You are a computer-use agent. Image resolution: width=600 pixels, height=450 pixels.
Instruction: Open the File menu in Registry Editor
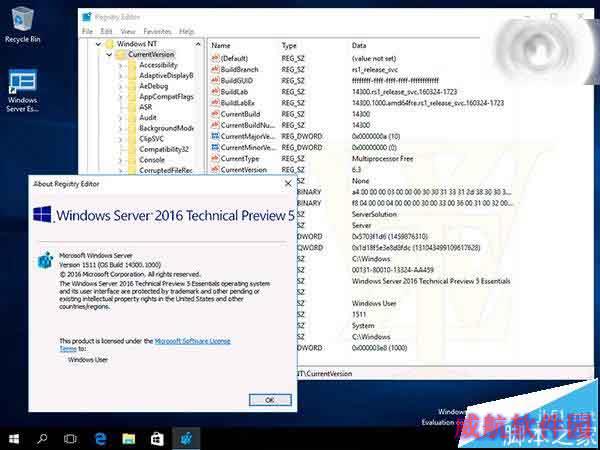click(87, 31)
